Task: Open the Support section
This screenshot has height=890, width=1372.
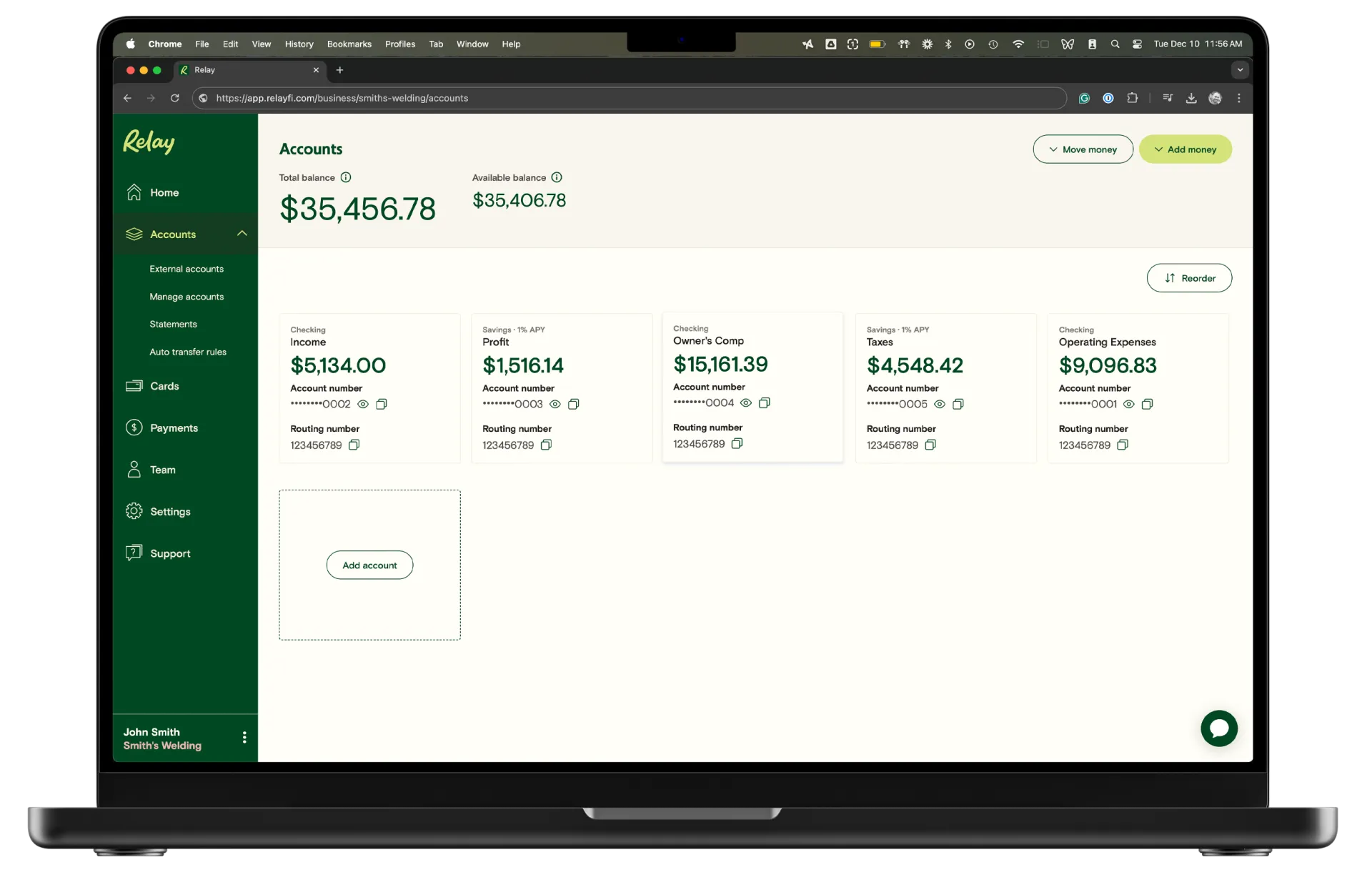Action: (171, 553)
